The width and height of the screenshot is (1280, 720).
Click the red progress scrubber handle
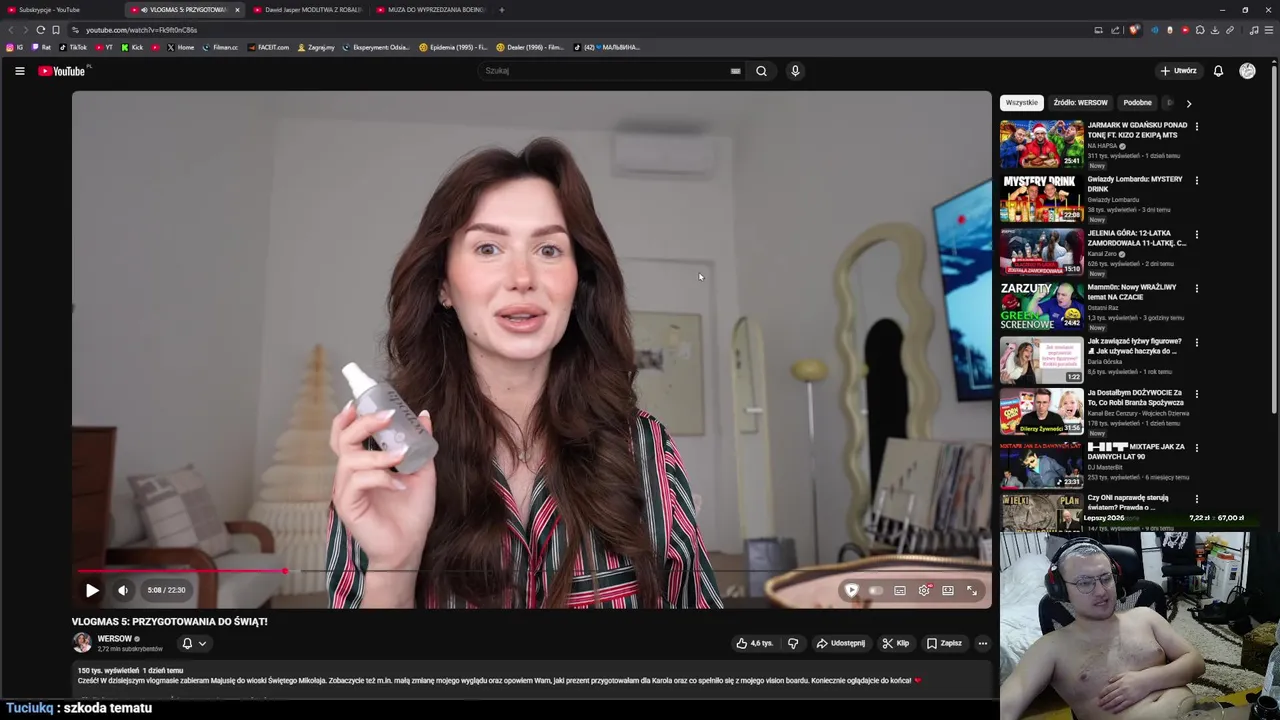point(285,571)
